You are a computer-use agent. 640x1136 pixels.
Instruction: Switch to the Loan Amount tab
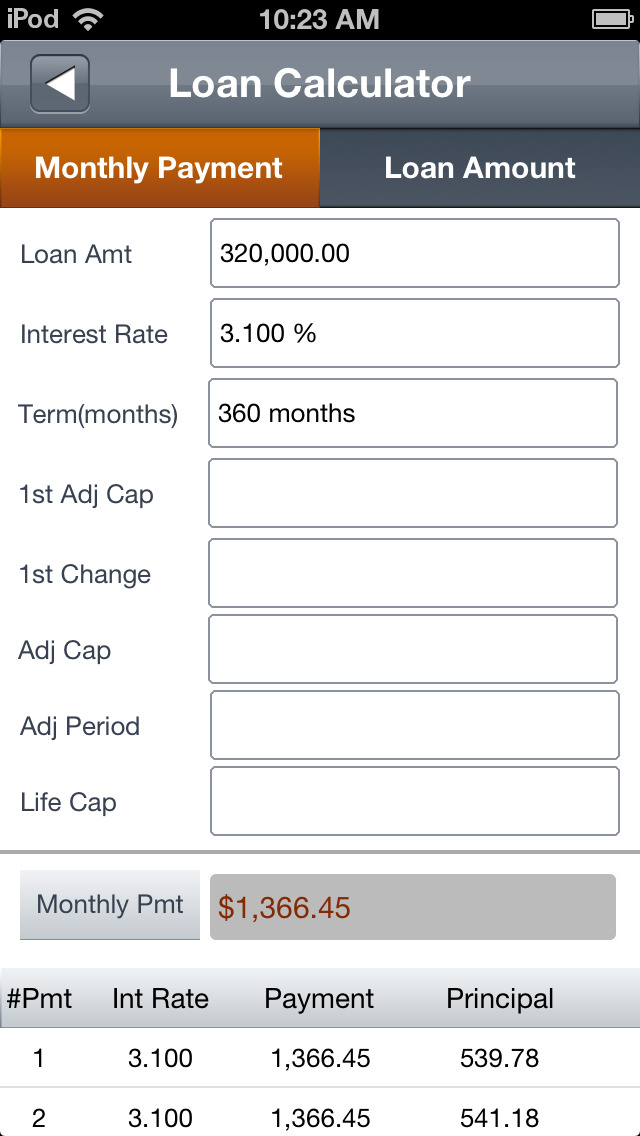pos(480,168)
